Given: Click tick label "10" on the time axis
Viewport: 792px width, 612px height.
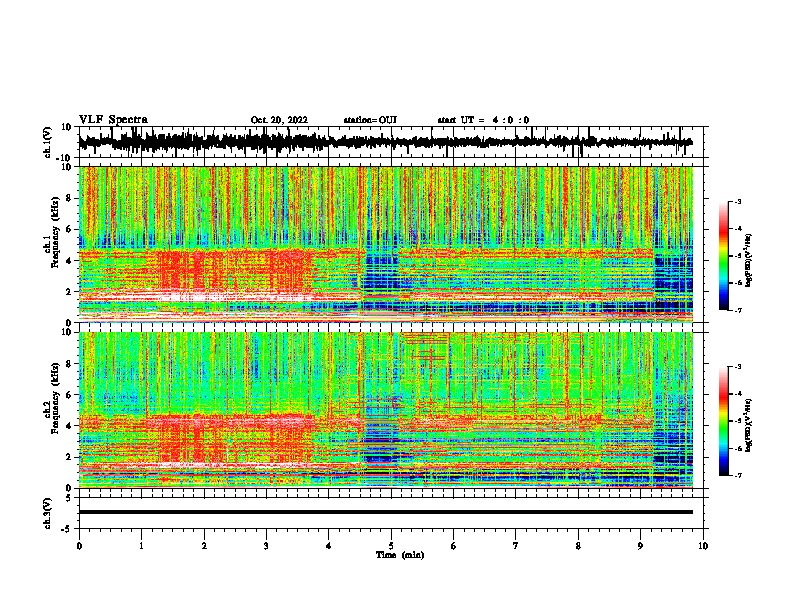Looking at the screenshot, I should coord(703,546).
